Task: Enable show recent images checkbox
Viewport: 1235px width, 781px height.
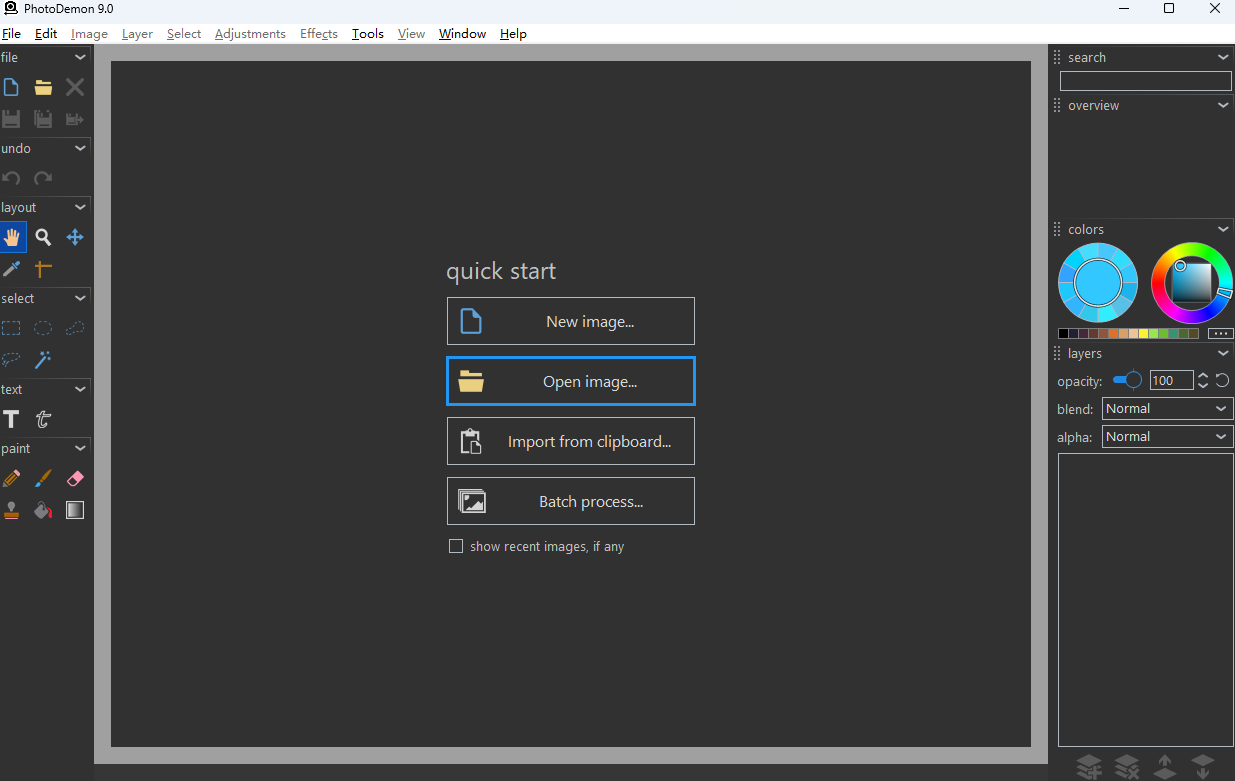Action: [456, 547]
